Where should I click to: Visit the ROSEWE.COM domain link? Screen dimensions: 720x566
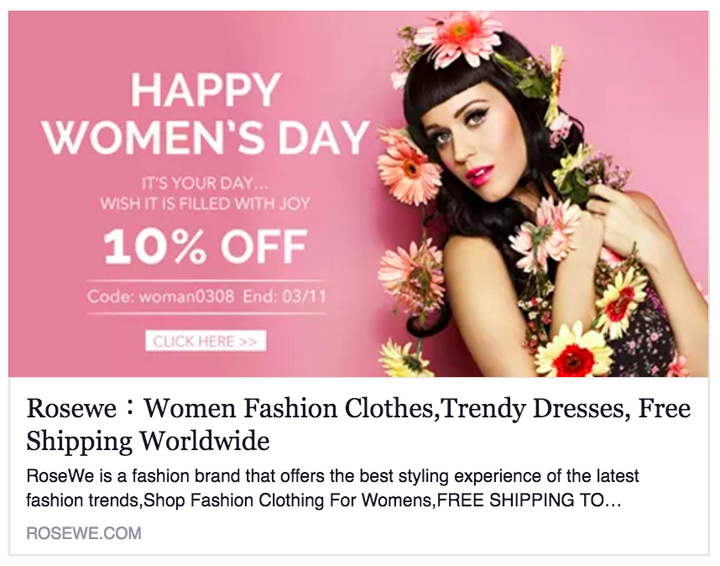click(x=84, y=533)
